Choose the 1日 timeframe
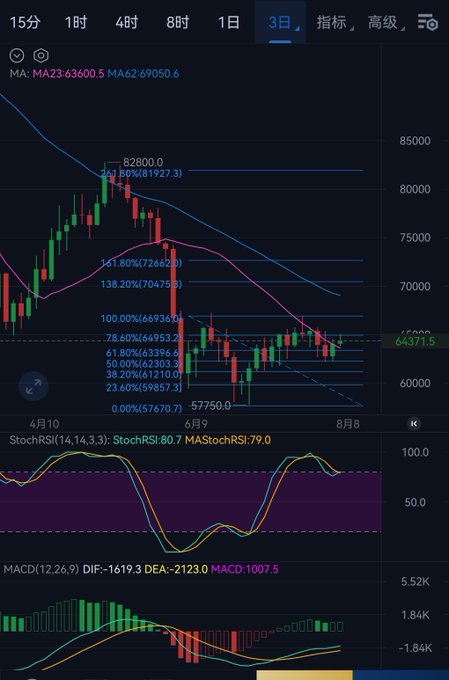The height and width of the screenshot is (680, 449). [229, 23]
